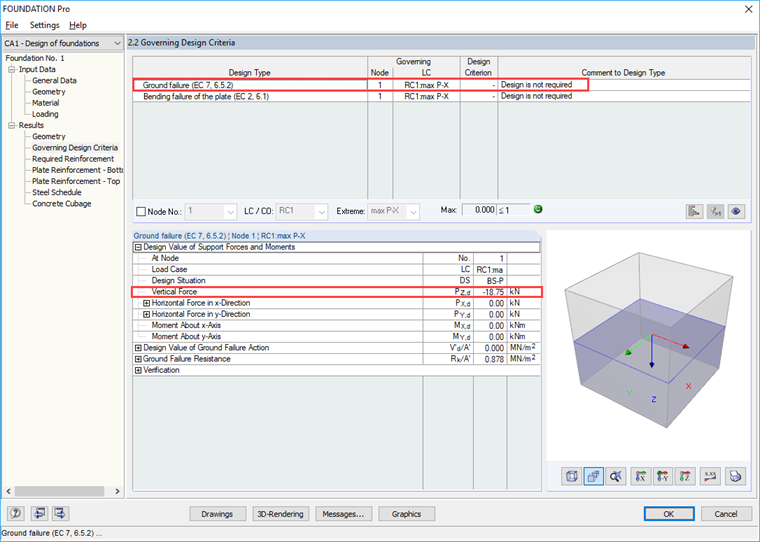Viewport: 760px width, 542px height.
Task: Click the results graphic icon above table
Action: click(695, 211)
